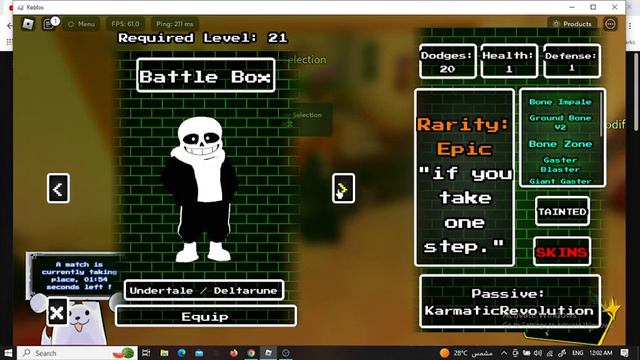Click the match in progress notice
The width and height of the screenshot is (640, 360).
pos(78,276)
